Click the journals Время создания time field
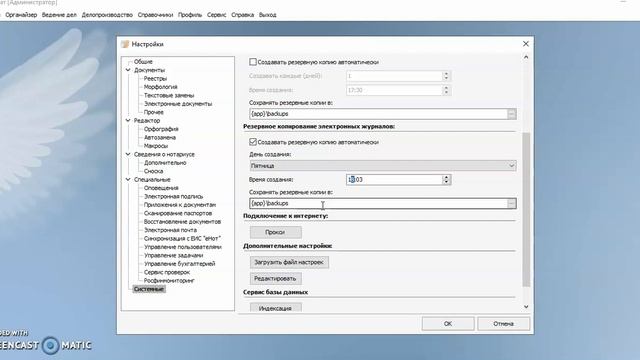Image resolution: width=640 pixels, height=360 pixels. (x=394, y=180)
